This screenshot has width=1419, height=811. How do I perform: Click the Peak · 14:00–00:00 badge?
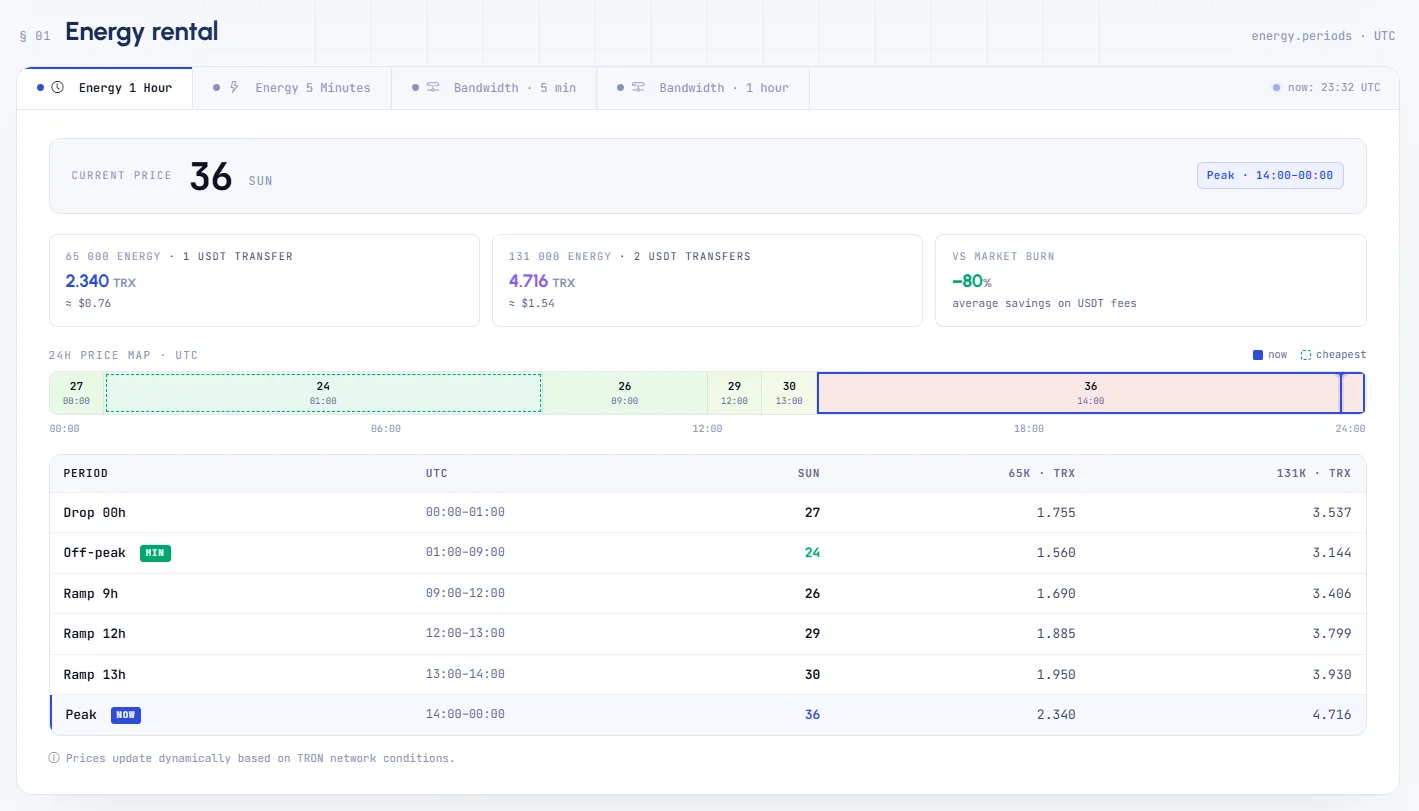click(1270, 175)
